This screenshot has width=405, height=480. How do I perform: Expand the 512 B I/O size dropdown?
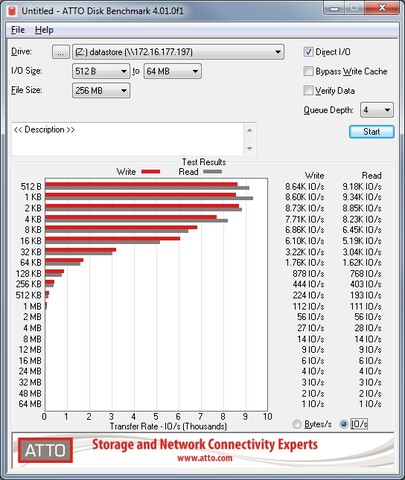(101, 71)
